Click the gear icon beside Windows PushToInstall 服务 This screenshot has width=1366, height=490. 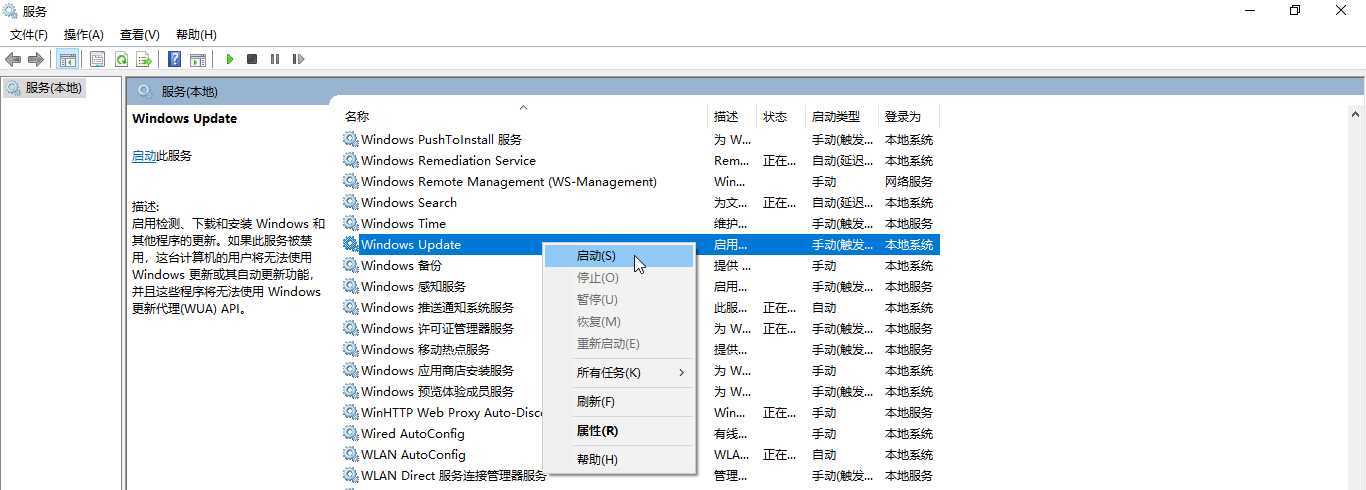(x=350, y=139)
